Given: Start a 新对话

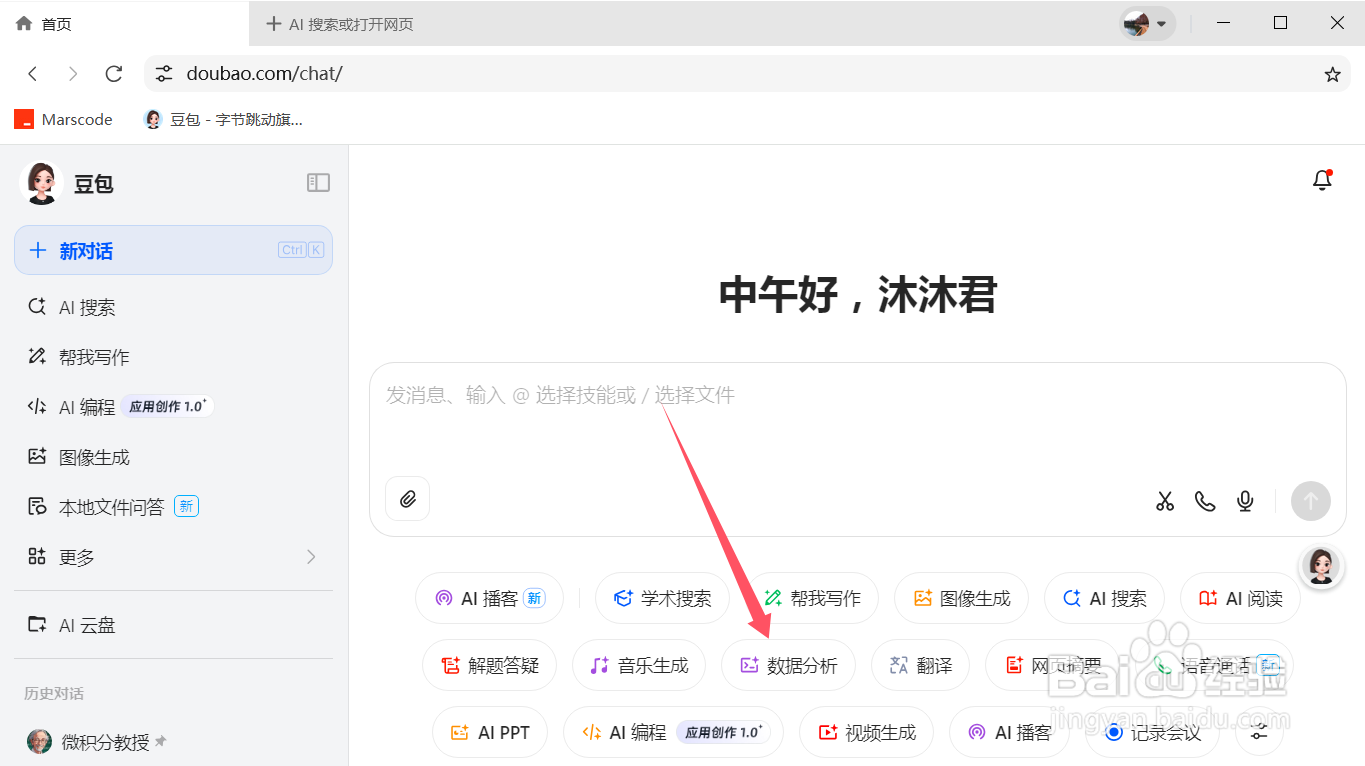Looking at the screenshot, I should click(x=173, y=250).
